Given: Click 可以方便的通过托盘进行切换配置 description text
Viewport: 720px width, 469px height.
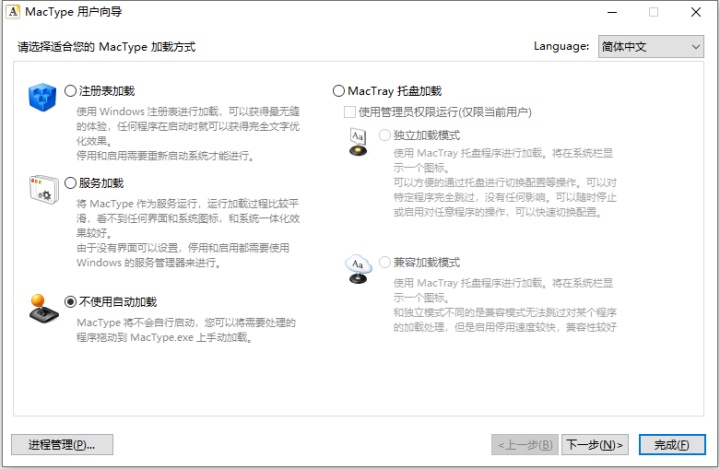Looking at the screenshot, I should point(505,197).
